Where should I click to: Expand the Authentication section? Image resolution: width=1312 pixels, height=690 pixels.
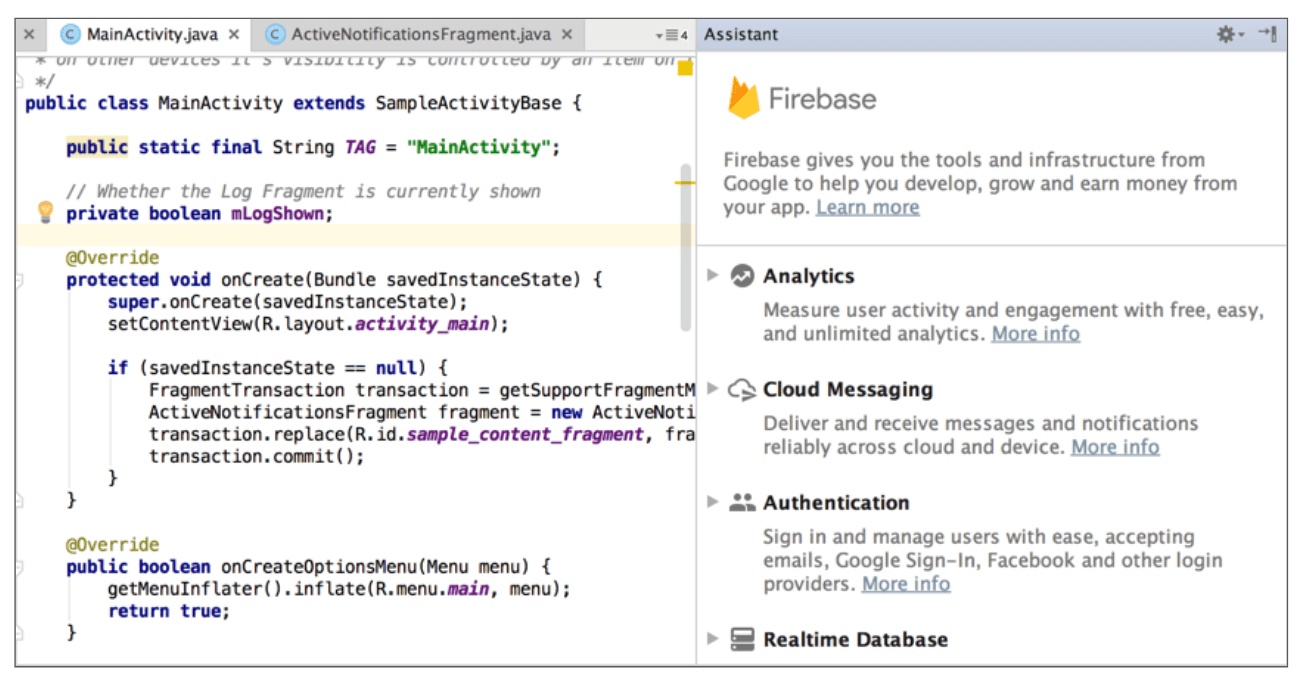coord(712,502)
